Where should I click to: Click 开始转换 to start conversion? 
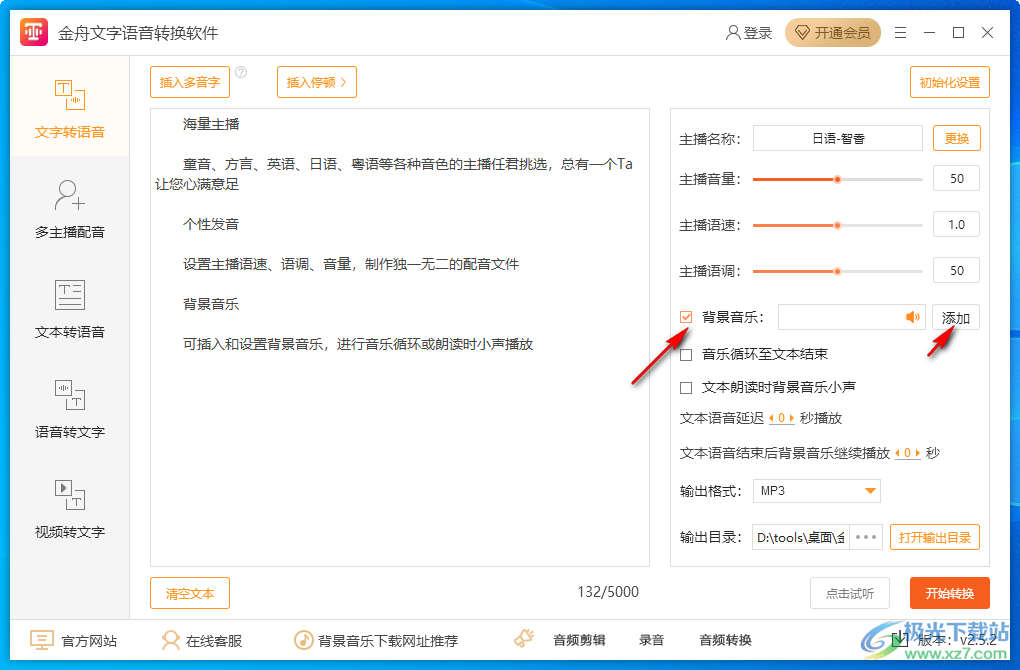(948, 592)
